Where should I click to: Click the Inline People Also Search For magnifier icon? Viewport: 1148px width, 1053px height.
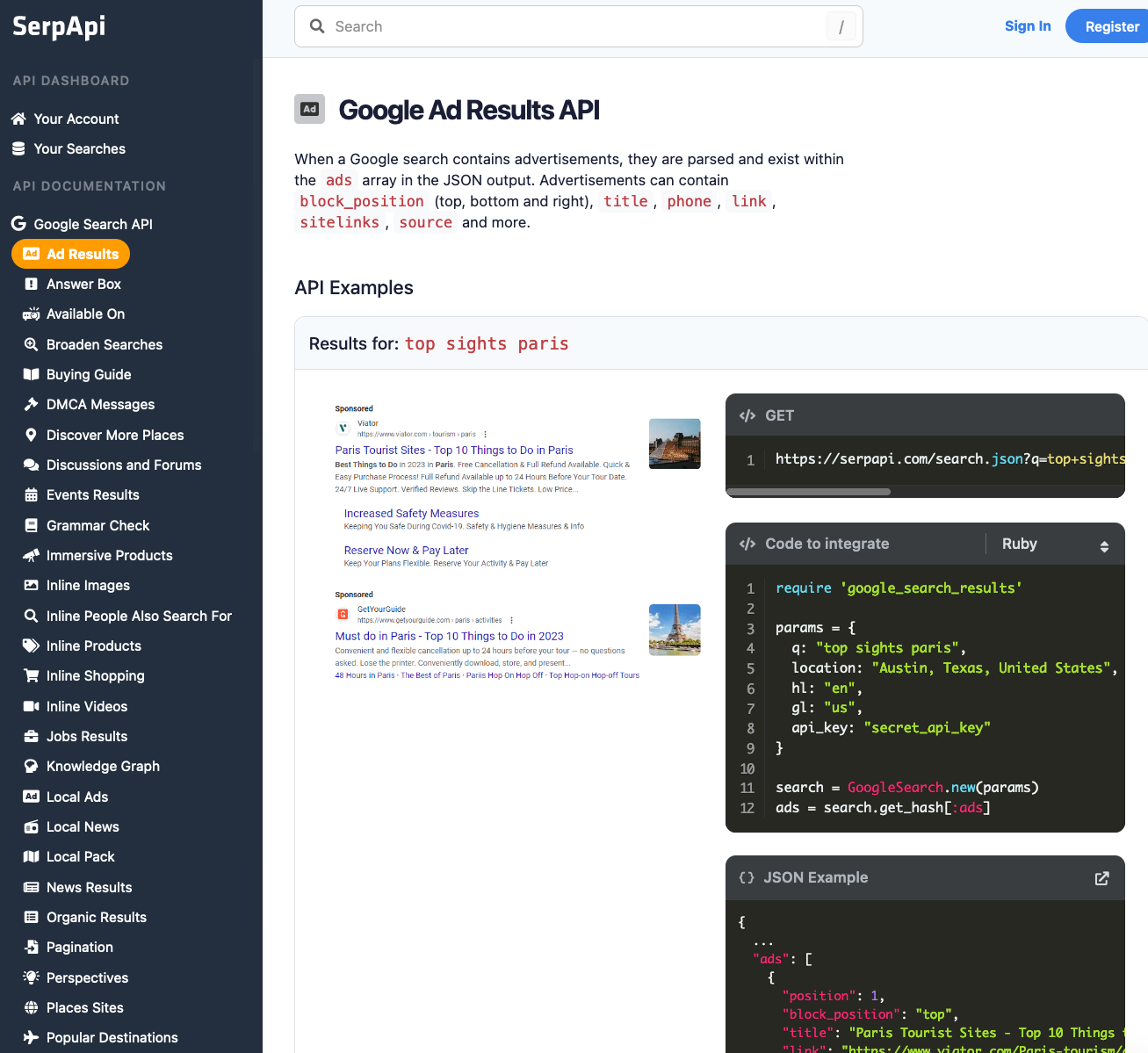pos(31,616)
